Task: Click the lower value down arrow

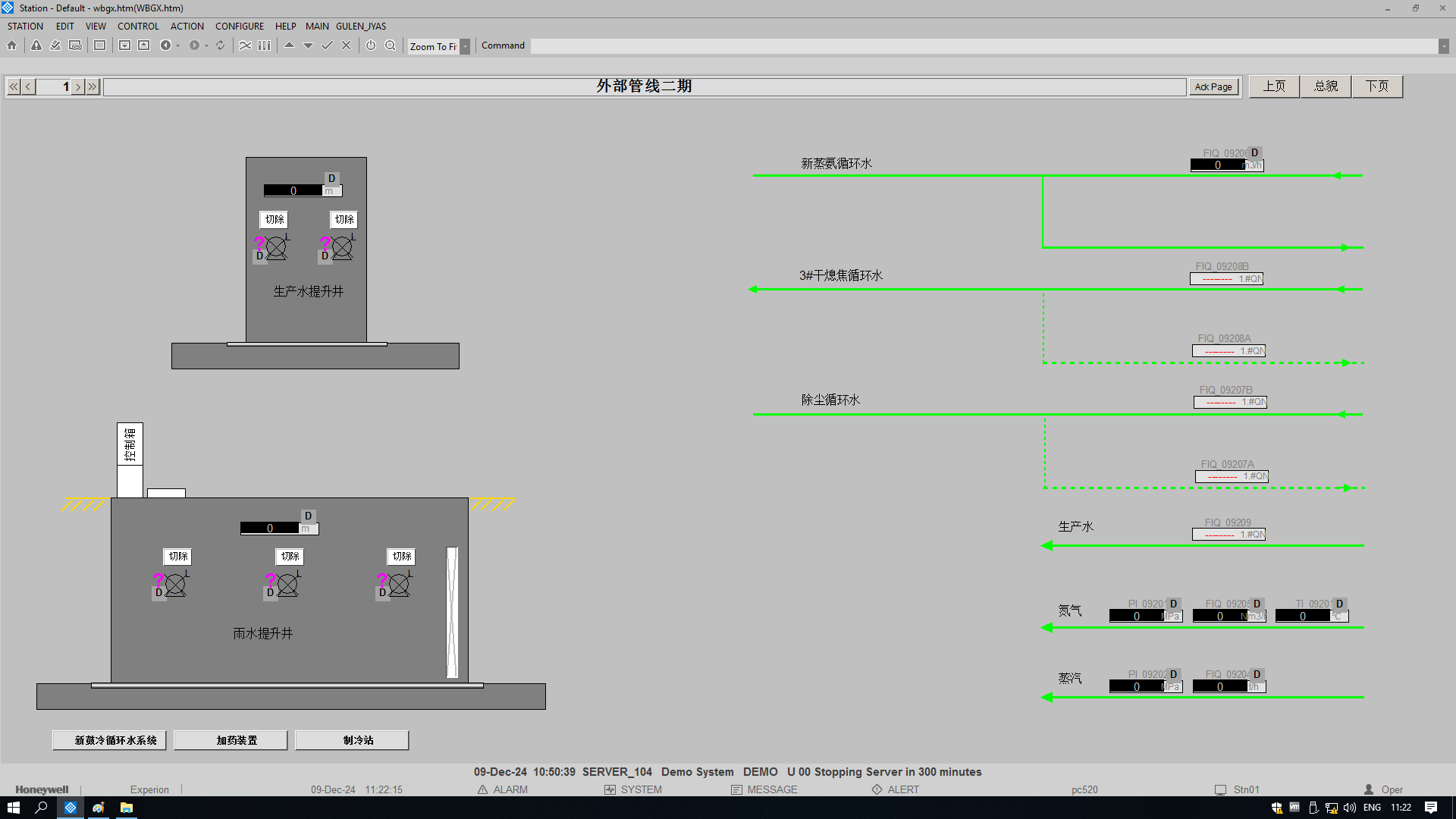Action: coord(308,45)
